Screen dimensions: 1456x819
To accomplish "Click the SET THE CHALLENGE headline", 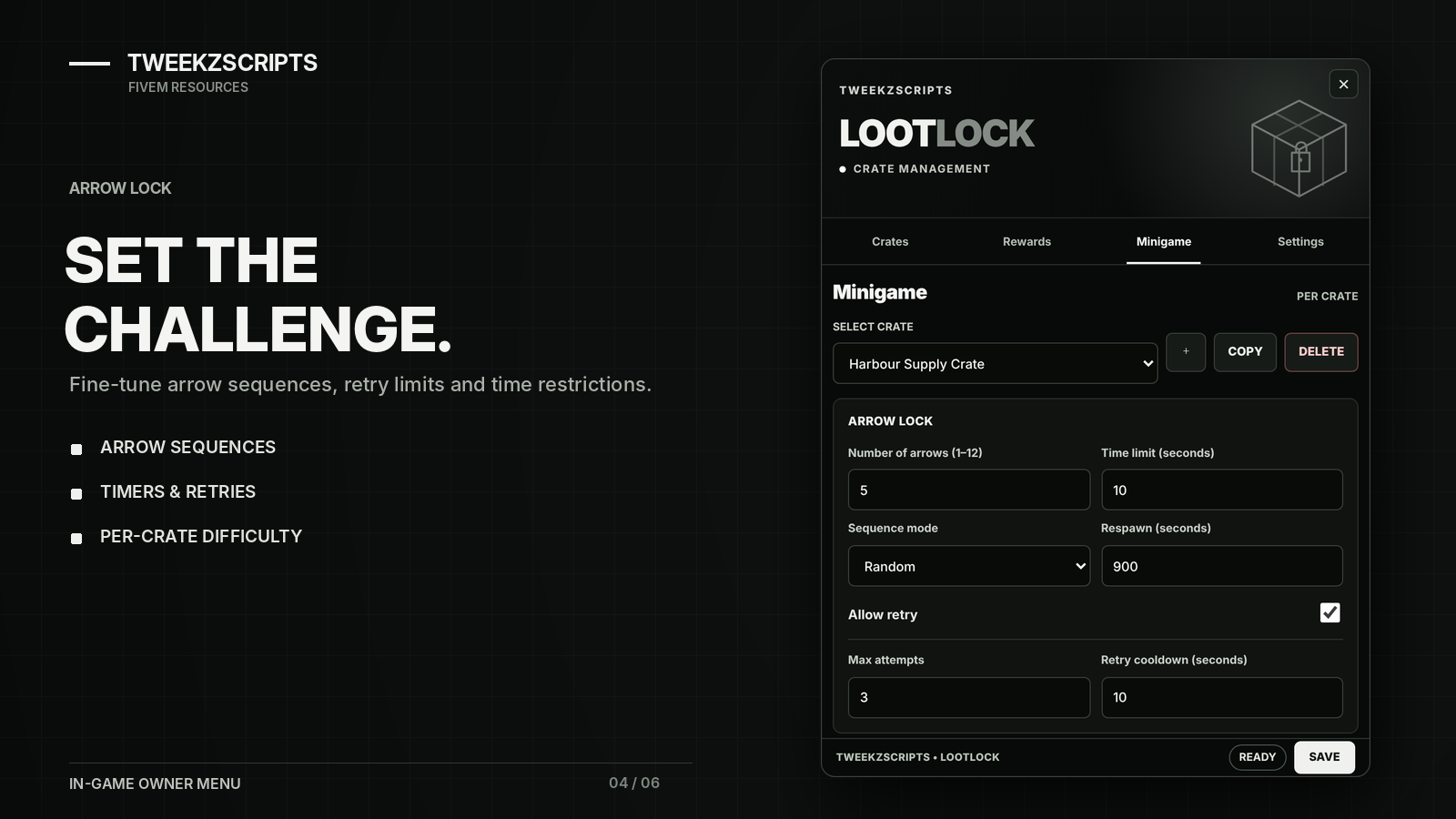I will (258, 294).
